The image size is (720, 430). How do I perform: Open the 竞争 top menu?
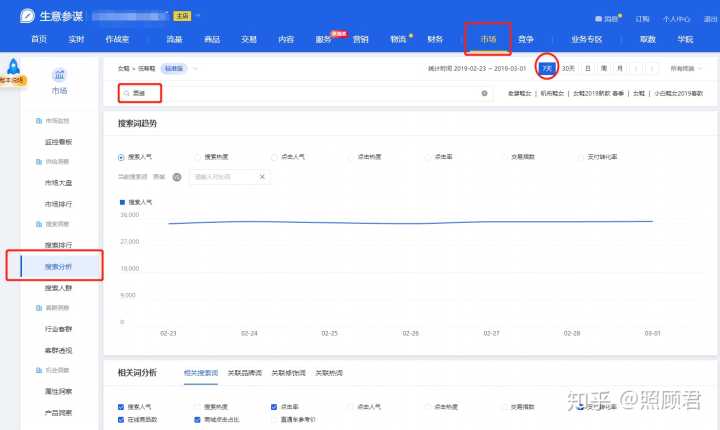[525, 39]
